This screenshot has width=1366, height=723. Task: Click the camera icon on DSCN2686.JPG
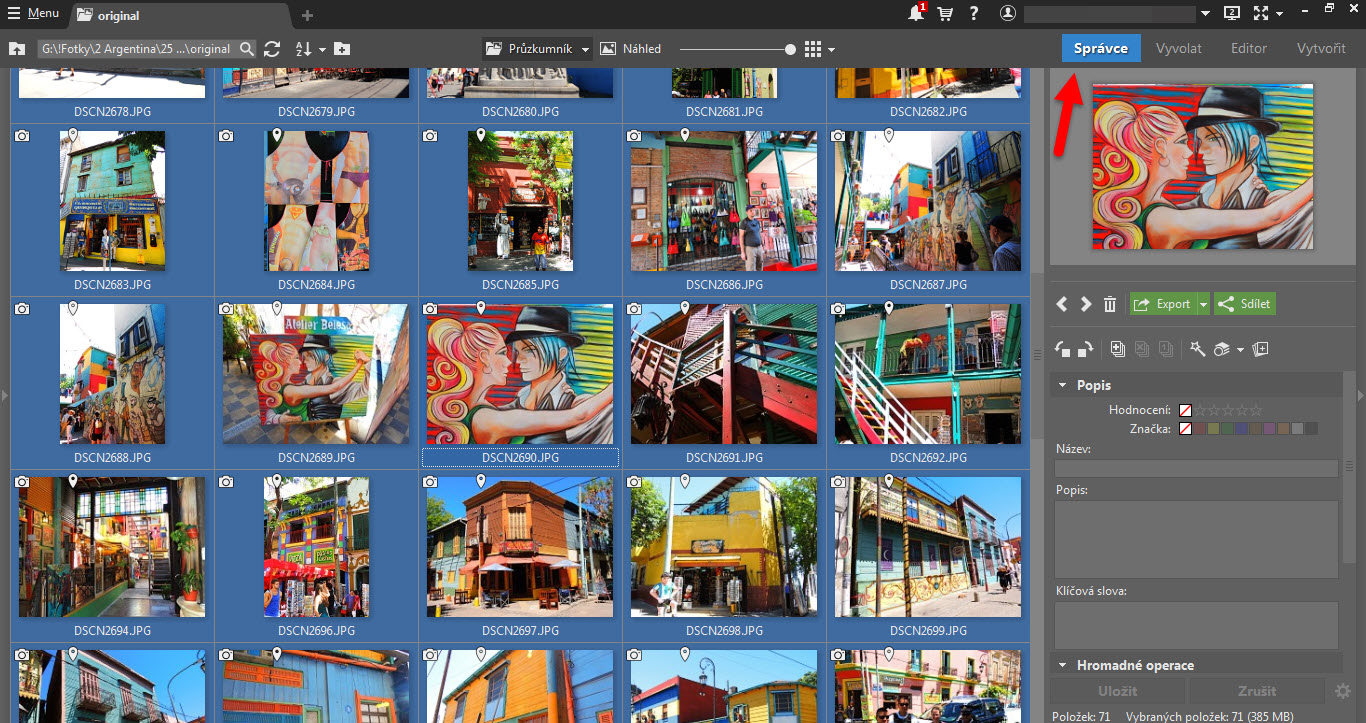pos(634,136)
